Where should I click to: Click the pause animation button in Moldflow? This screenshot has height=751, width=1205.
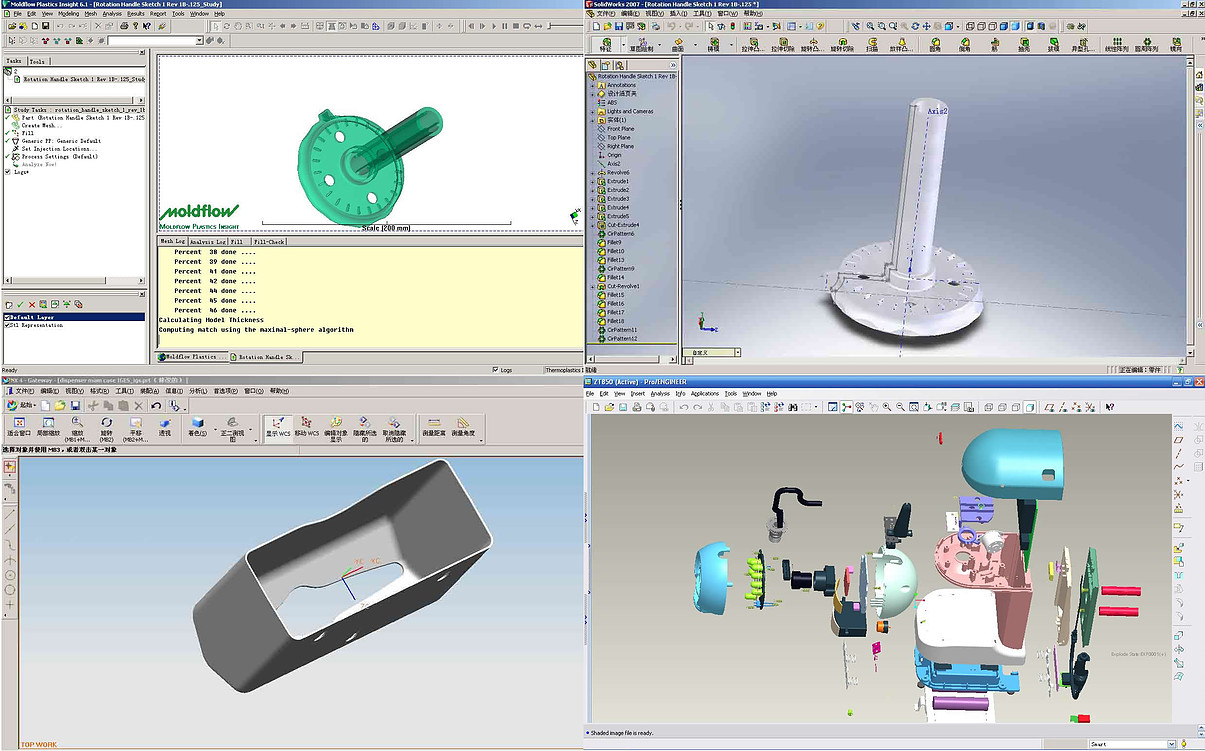505,26
